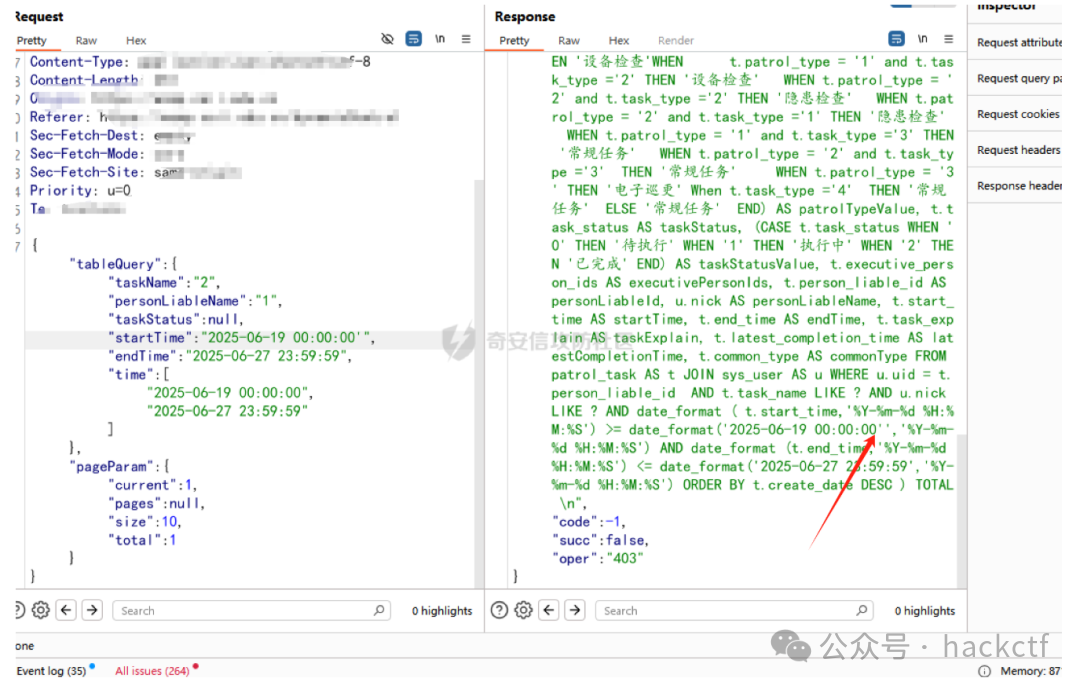The image size is (1080, 689).
Task: Click "taskName":"2" in request body
Action: (163, 282)
